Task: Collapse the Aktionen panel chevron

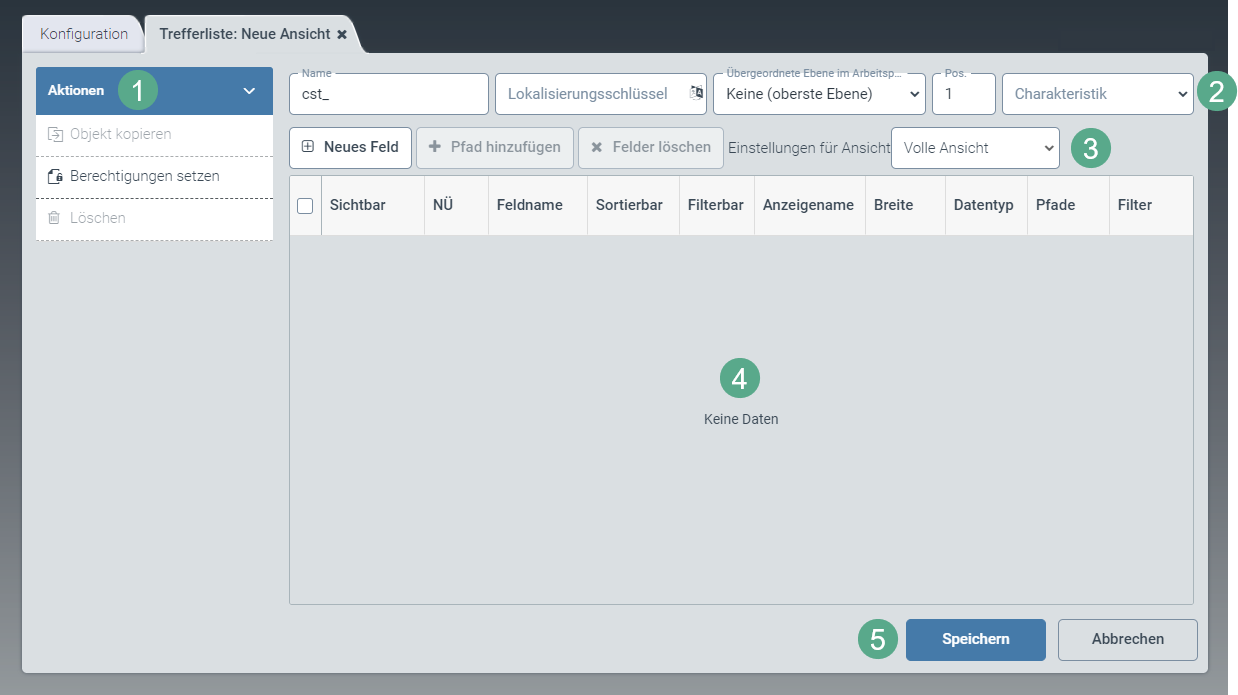Action: pyautogui.click(x=250, y=91)
